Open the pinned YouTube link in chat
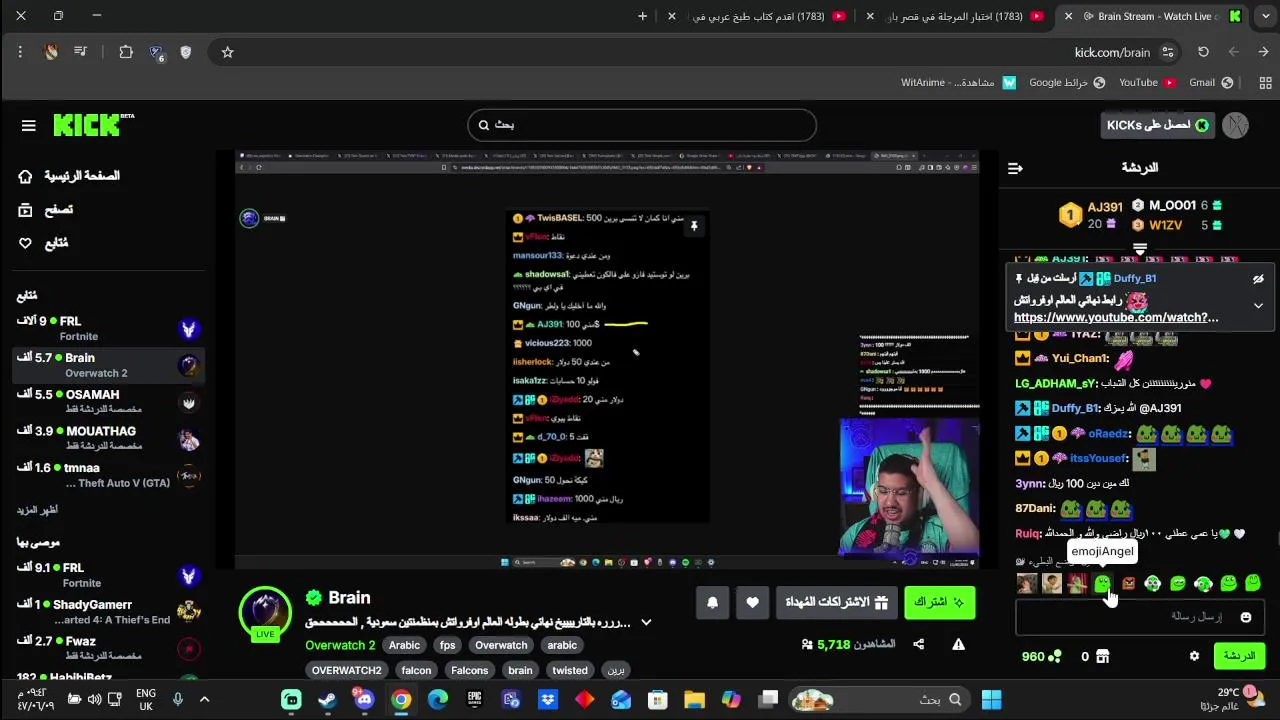 1116,317
